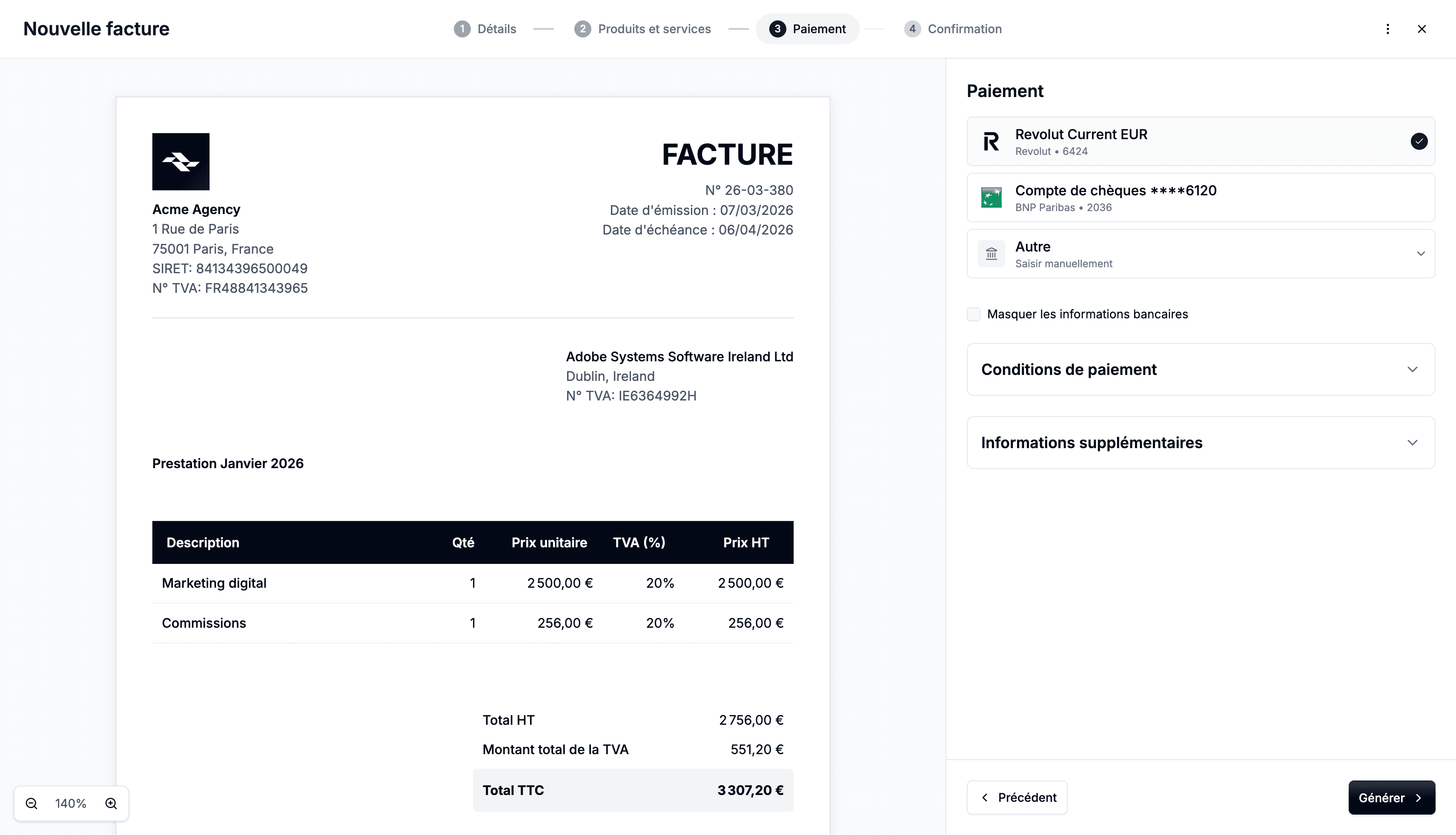Click the Générer button
Viewport: 1456px width, 835px height.
[1391, 797]
